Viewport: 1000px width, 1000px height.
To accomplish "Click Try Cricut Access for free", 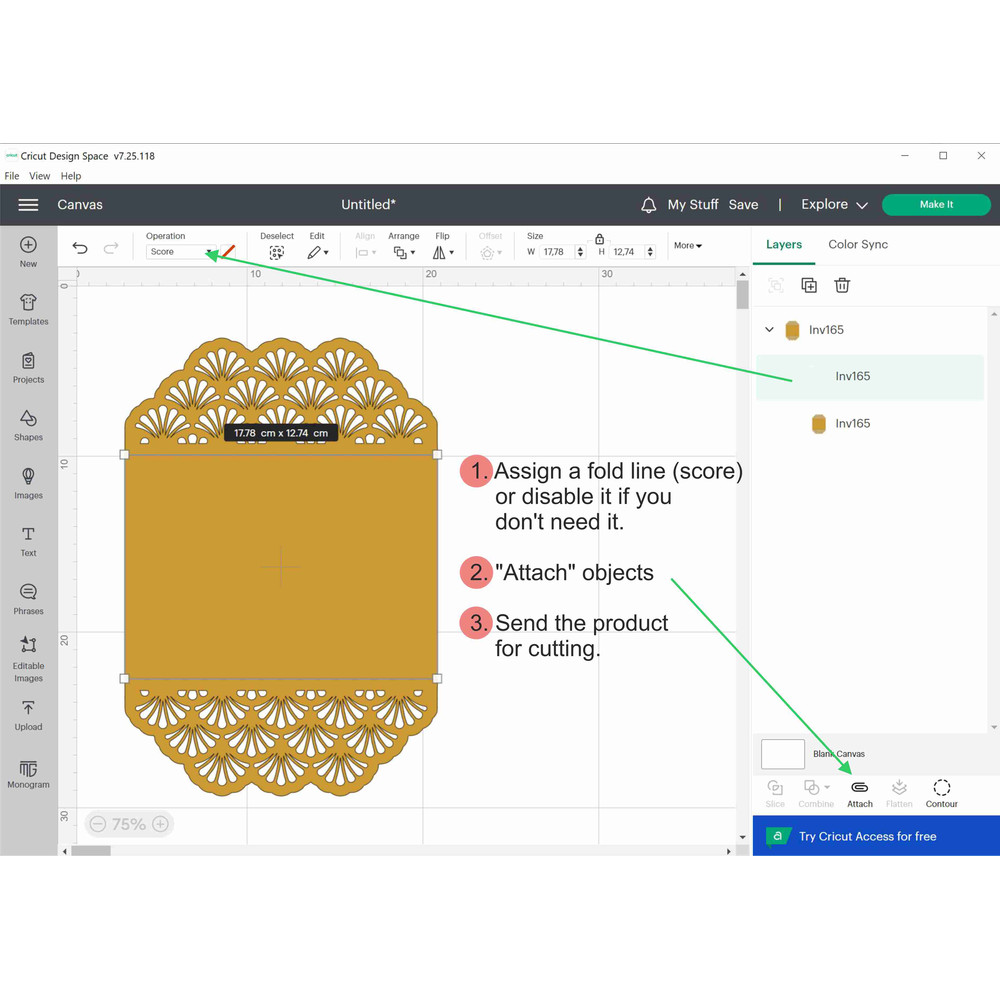I will pos(867,836).
